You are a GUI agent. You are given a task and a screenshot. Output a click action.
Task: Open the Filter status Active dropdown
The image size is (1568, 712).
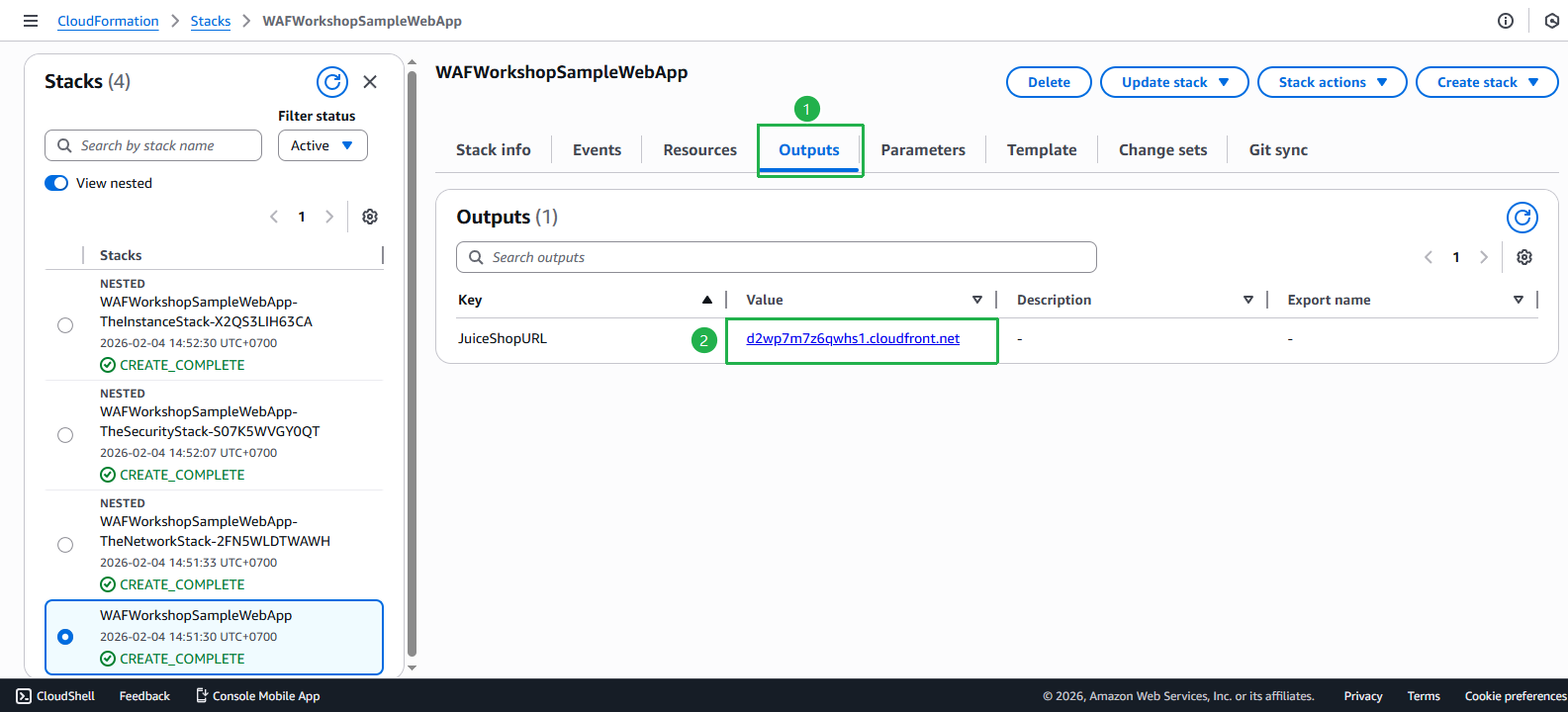(x=323, y=145)
